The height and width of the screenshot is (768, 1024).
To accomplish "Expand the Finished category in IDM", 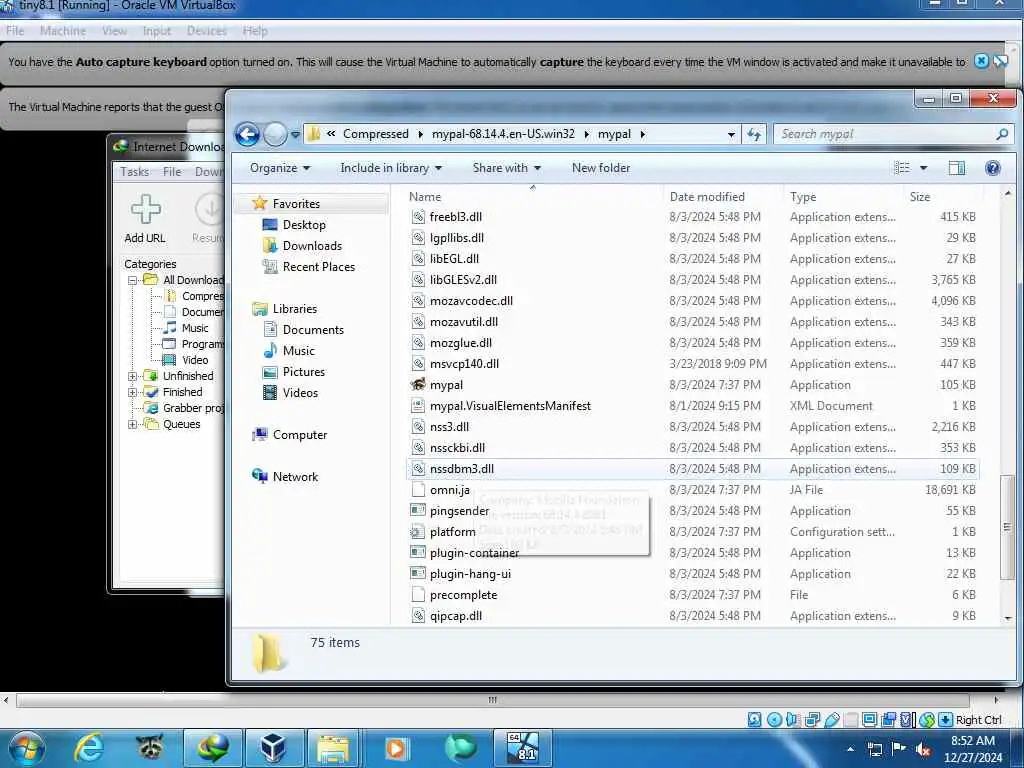I will tap(133, 392).
